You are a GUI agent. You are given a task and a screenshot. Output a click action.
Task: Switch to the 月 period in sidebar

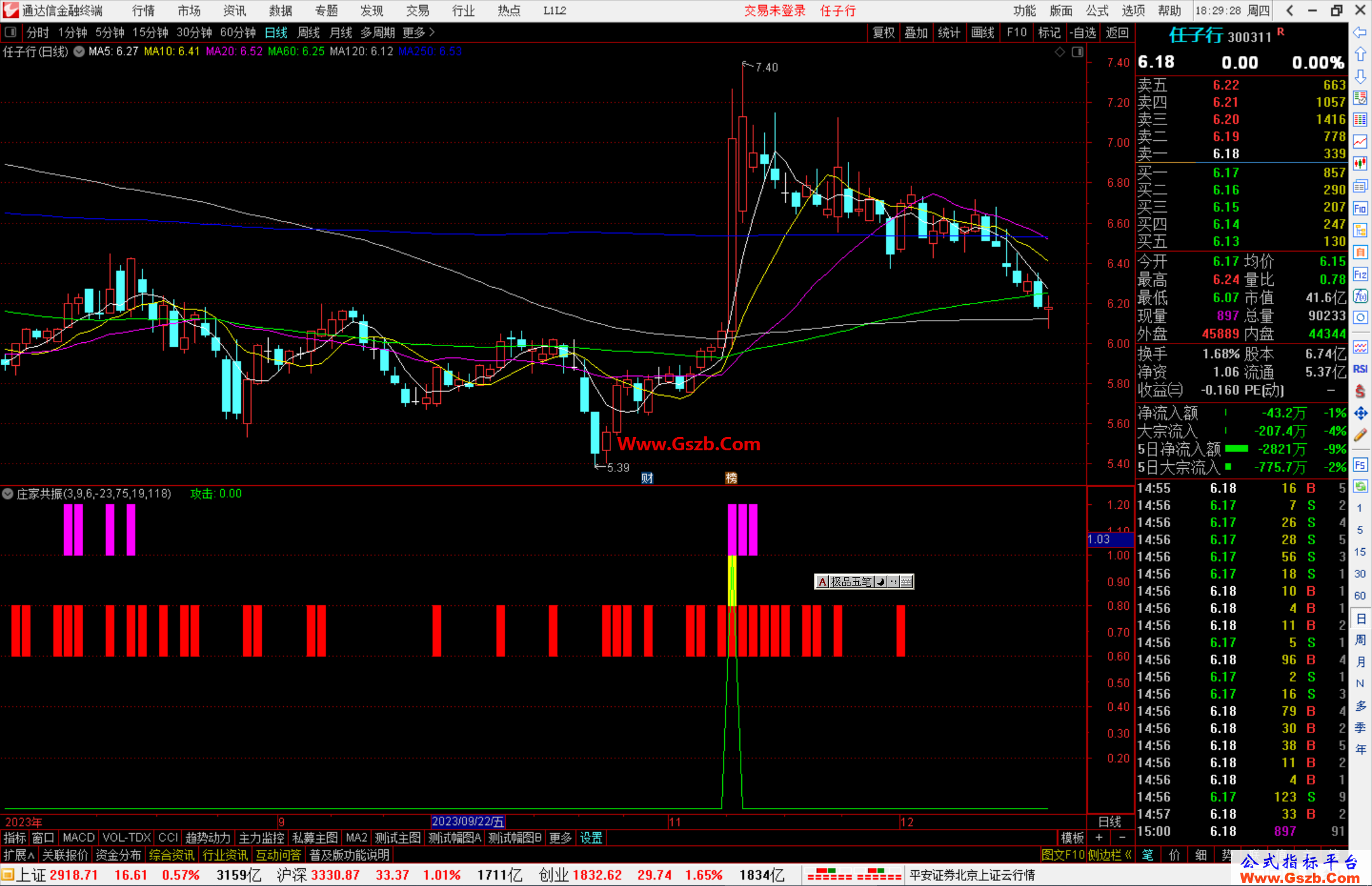1361,662
